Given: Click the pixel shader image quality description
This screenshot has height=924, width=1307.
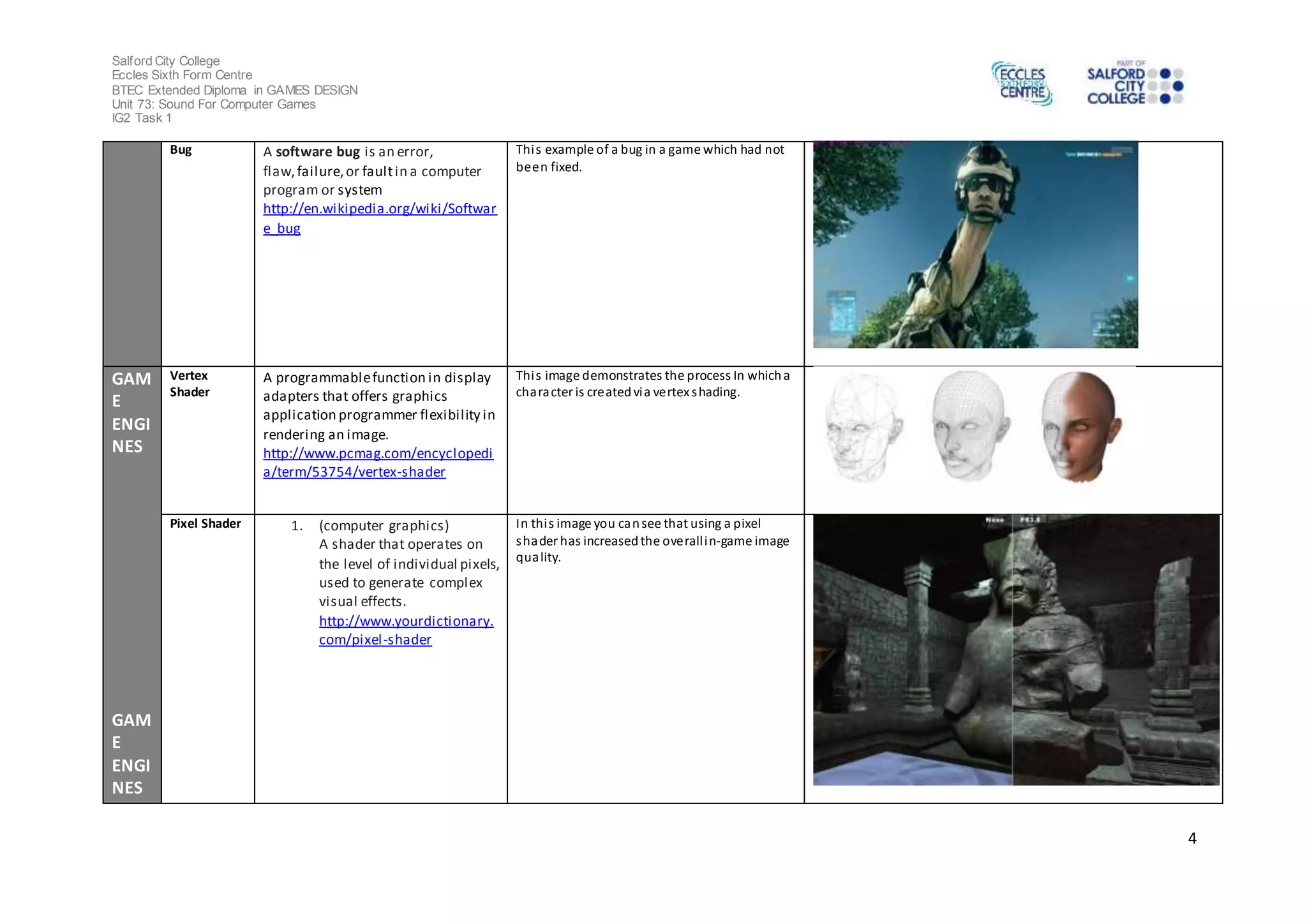Looking at the screenshot, I should click(652, 540).
